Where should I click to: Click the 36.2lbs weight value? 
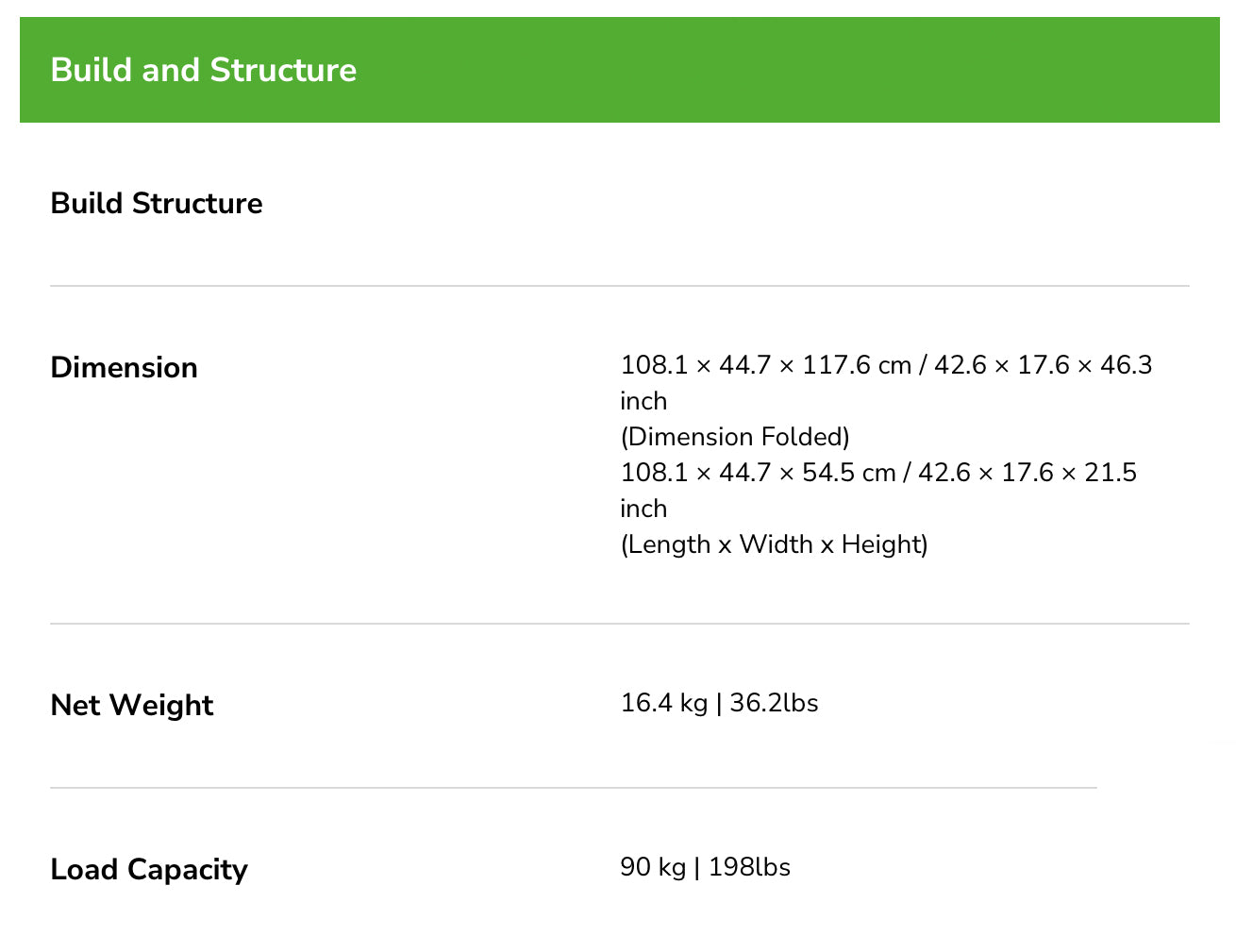(774, 703)
